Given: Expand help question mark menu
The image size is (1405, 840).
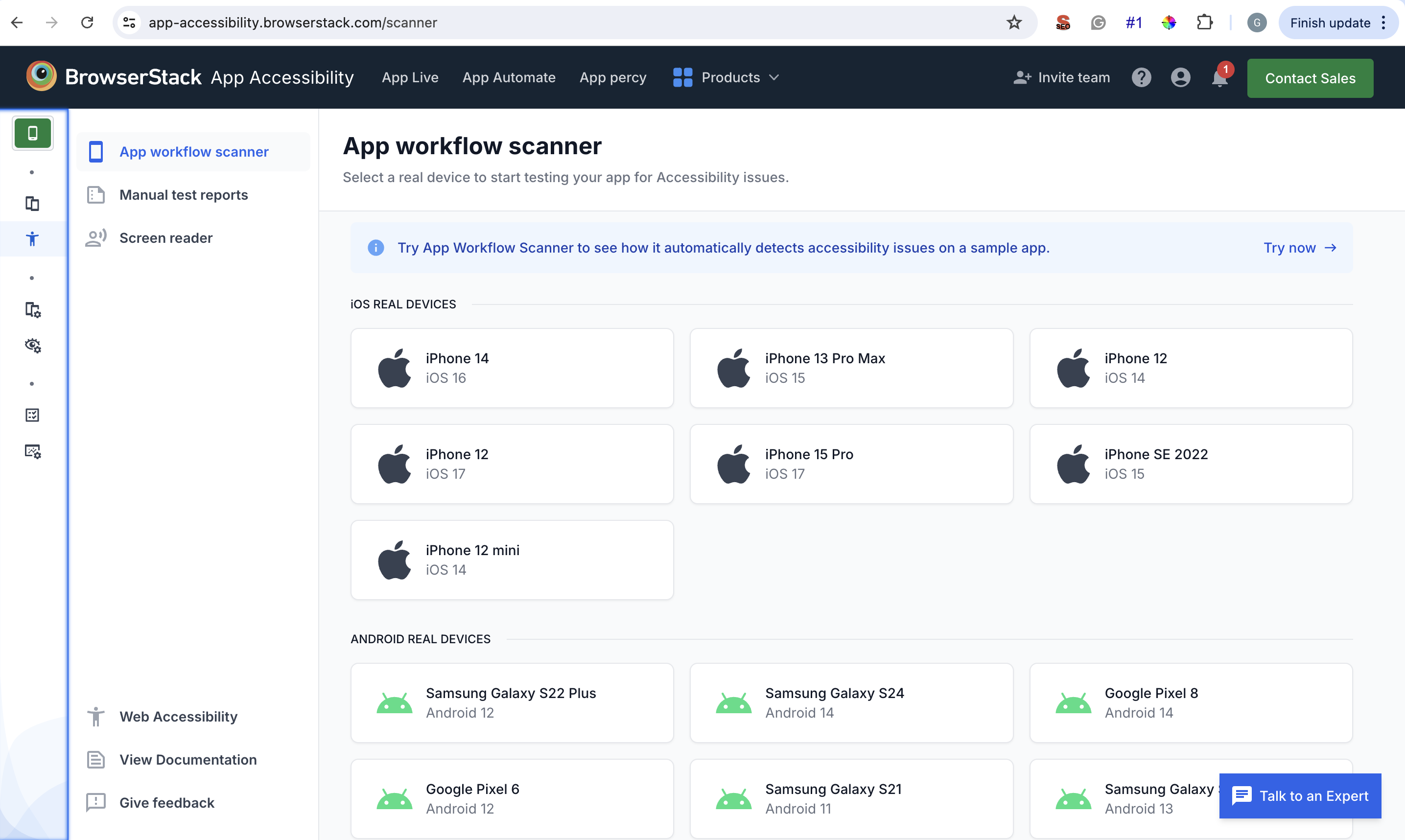Looking at the screenshot, I should coord(1141,78).
